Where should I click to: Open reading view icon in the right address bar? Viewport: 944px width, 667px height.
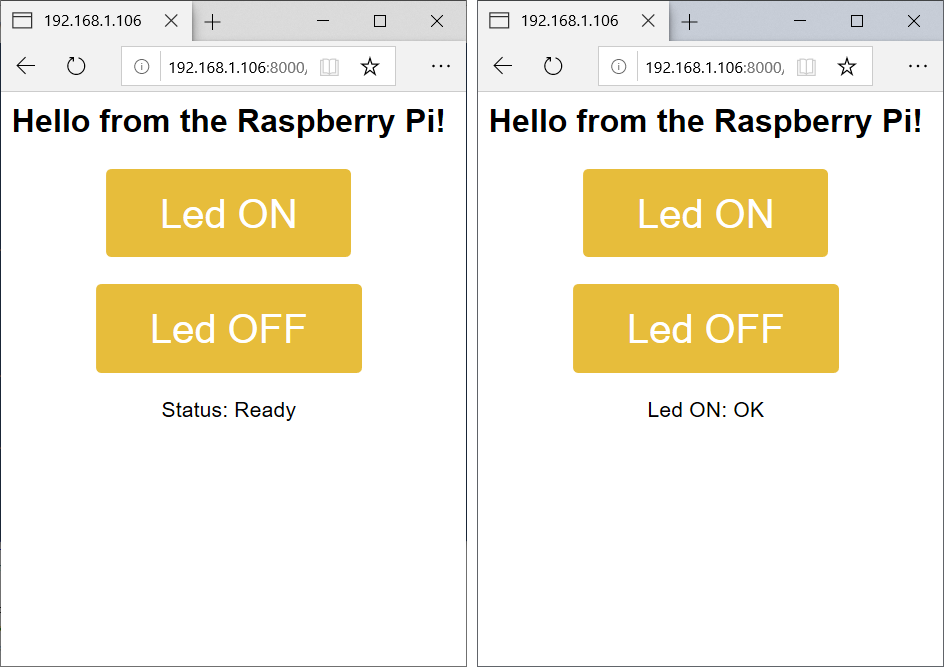[807, 66]
